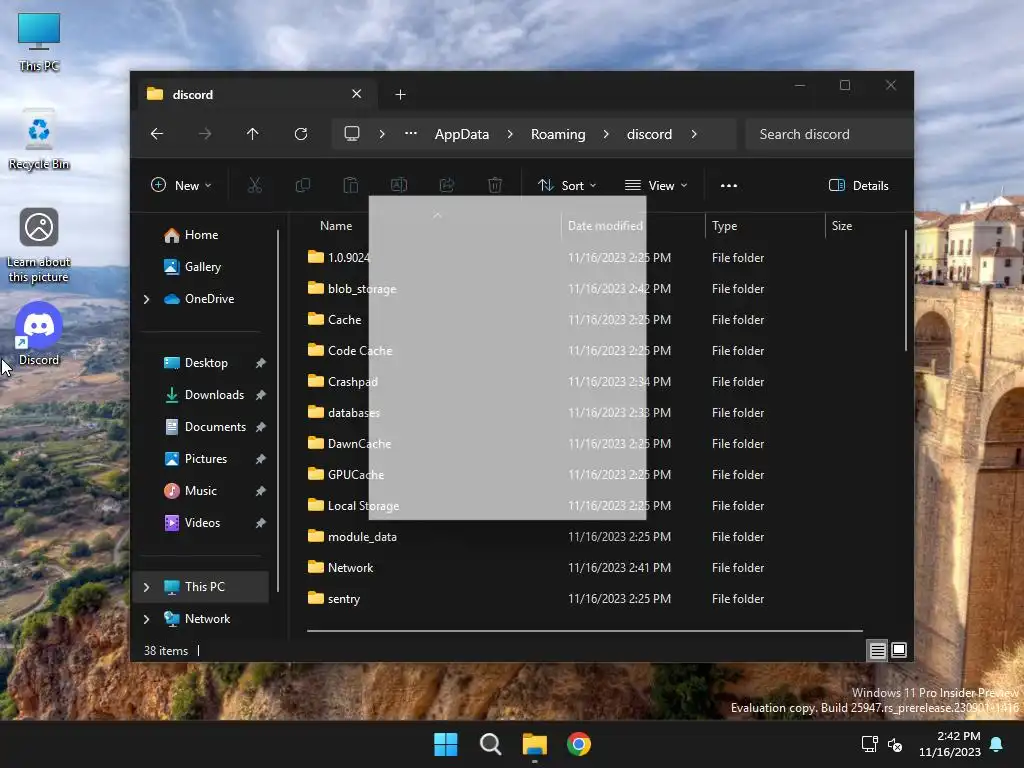The height and width of the screenshot is (768, 1024).
Task: Open pinned Documents folder in sidebar
Action: coord(215,427)
